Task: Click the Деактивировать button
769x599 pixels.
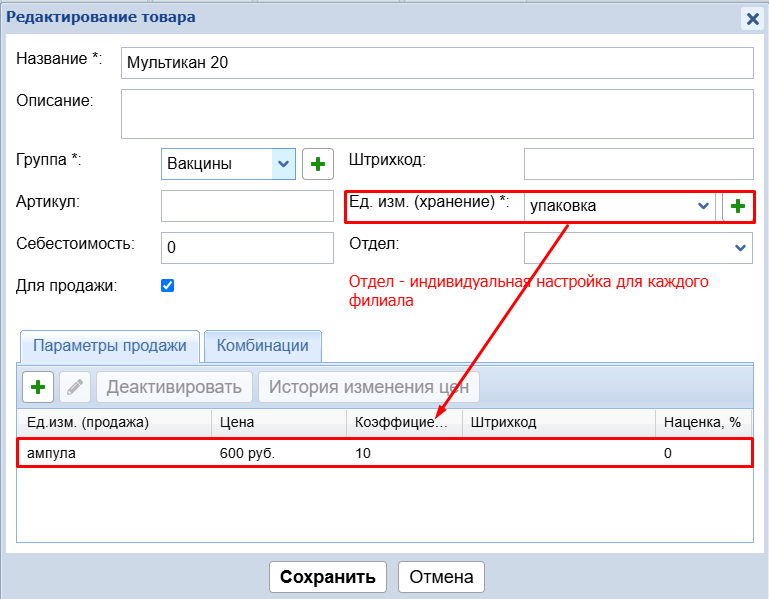Action: tap(174, 386)
